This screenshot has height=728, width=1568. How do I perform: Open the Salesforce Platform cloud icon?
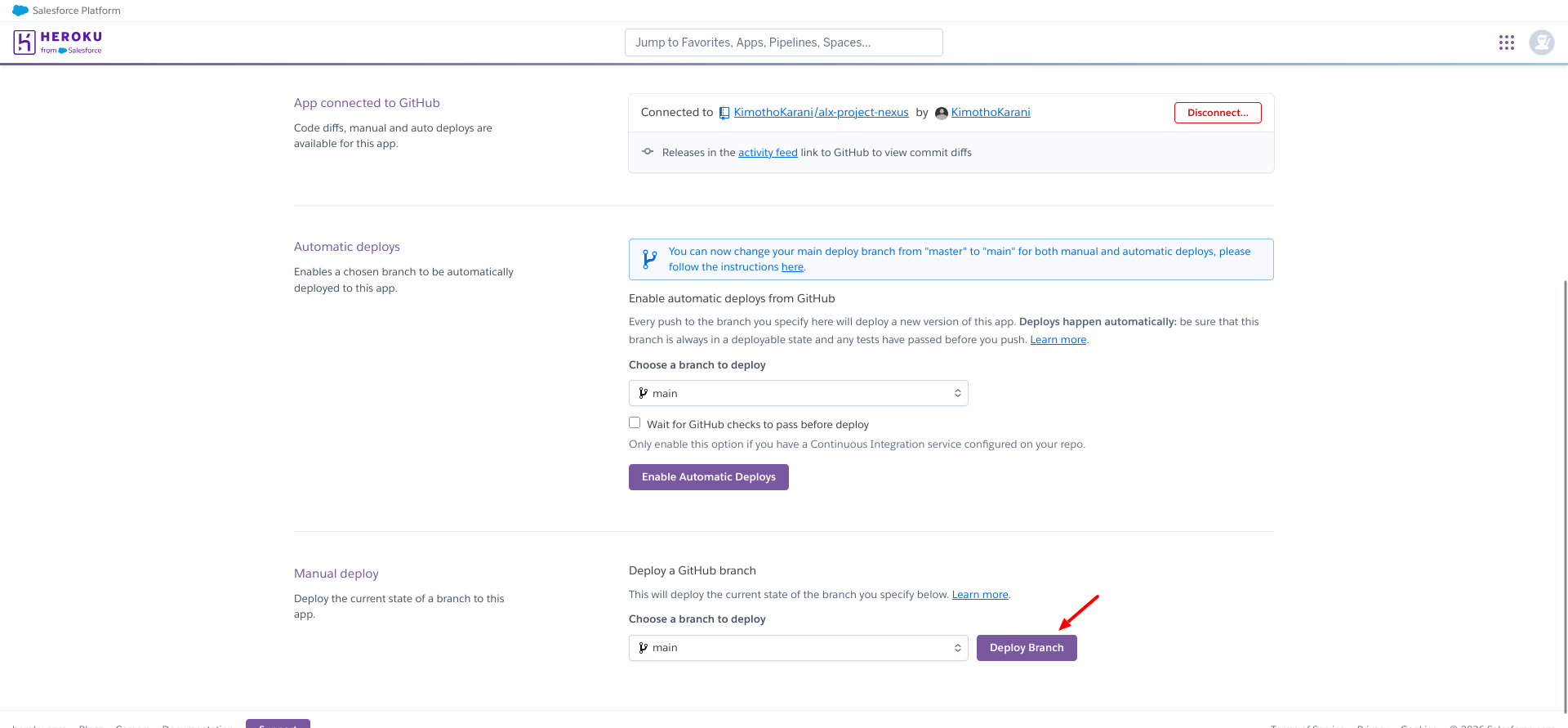(20, 11)
